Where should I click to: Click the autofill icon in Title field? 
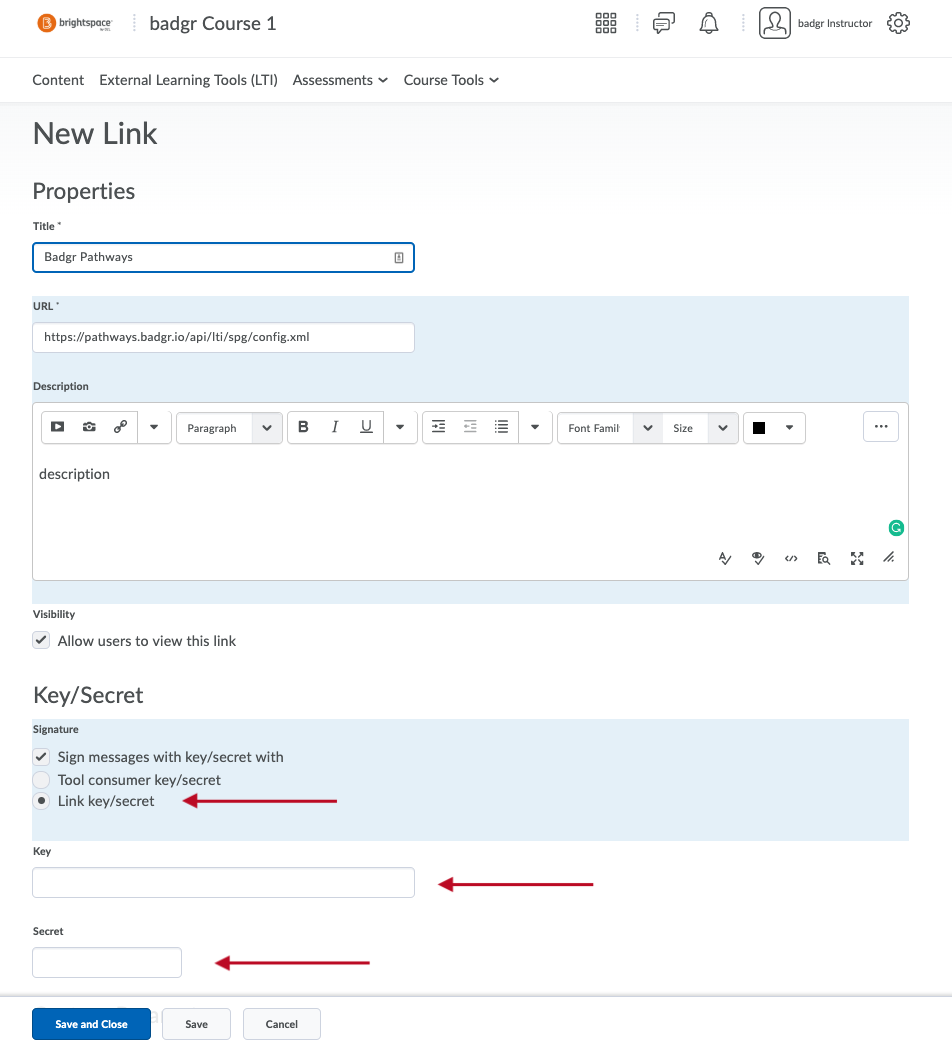coord(399,258)
